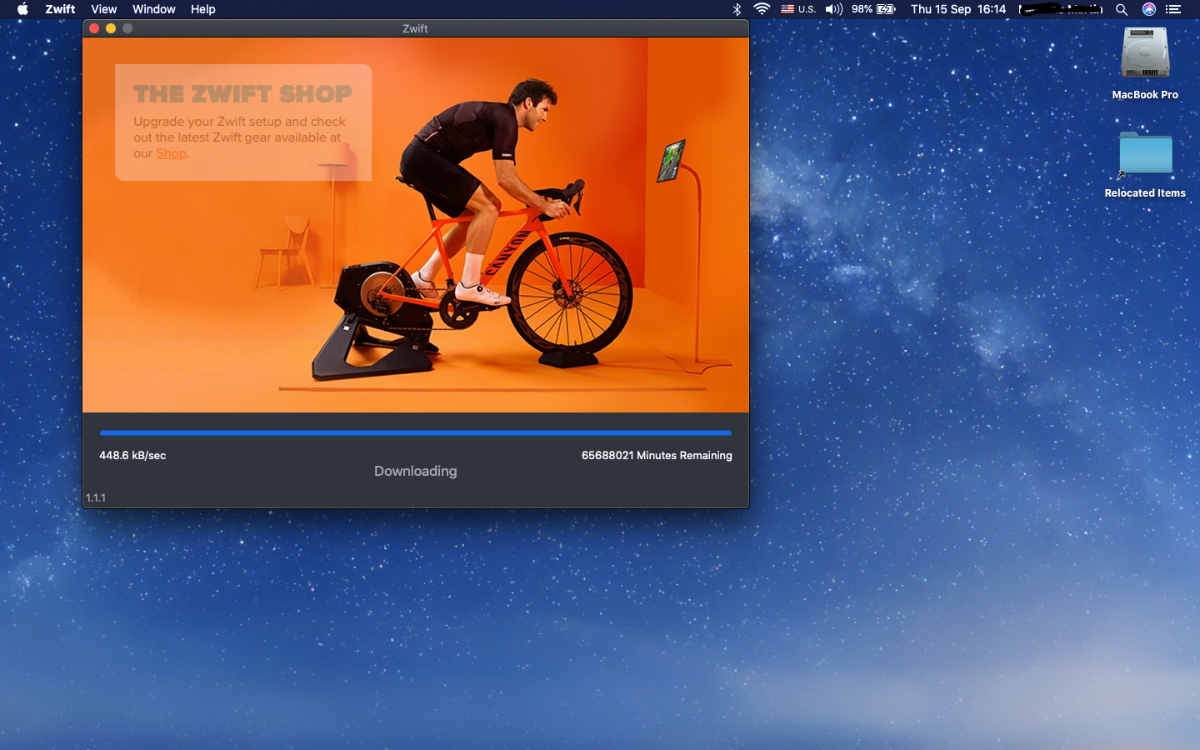Click the Zwift window title bar text
Viewport: 1200px width, 750px height.
[415, 28]
